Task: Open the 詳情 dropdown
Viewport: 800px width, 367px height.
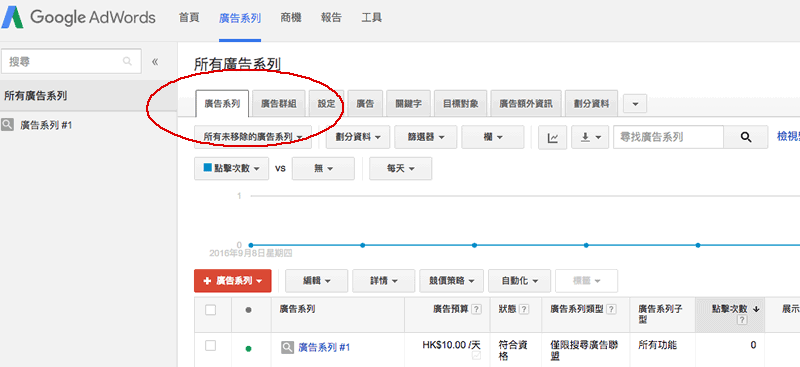Action: [x=384, y=281]
